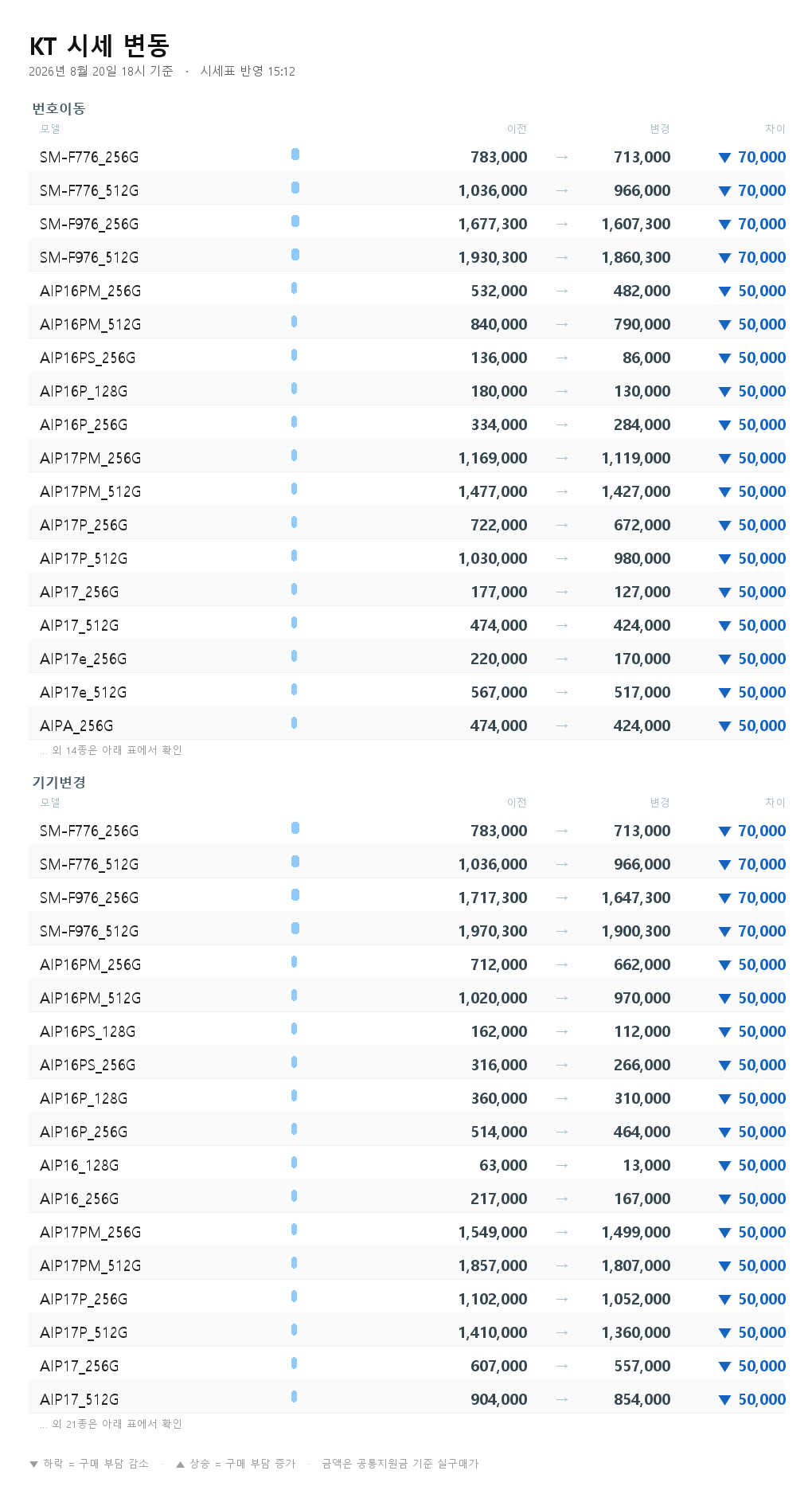
Task: Click the down-triangle icon in the 904,000 row
Action: click(x=724, y=1400)
